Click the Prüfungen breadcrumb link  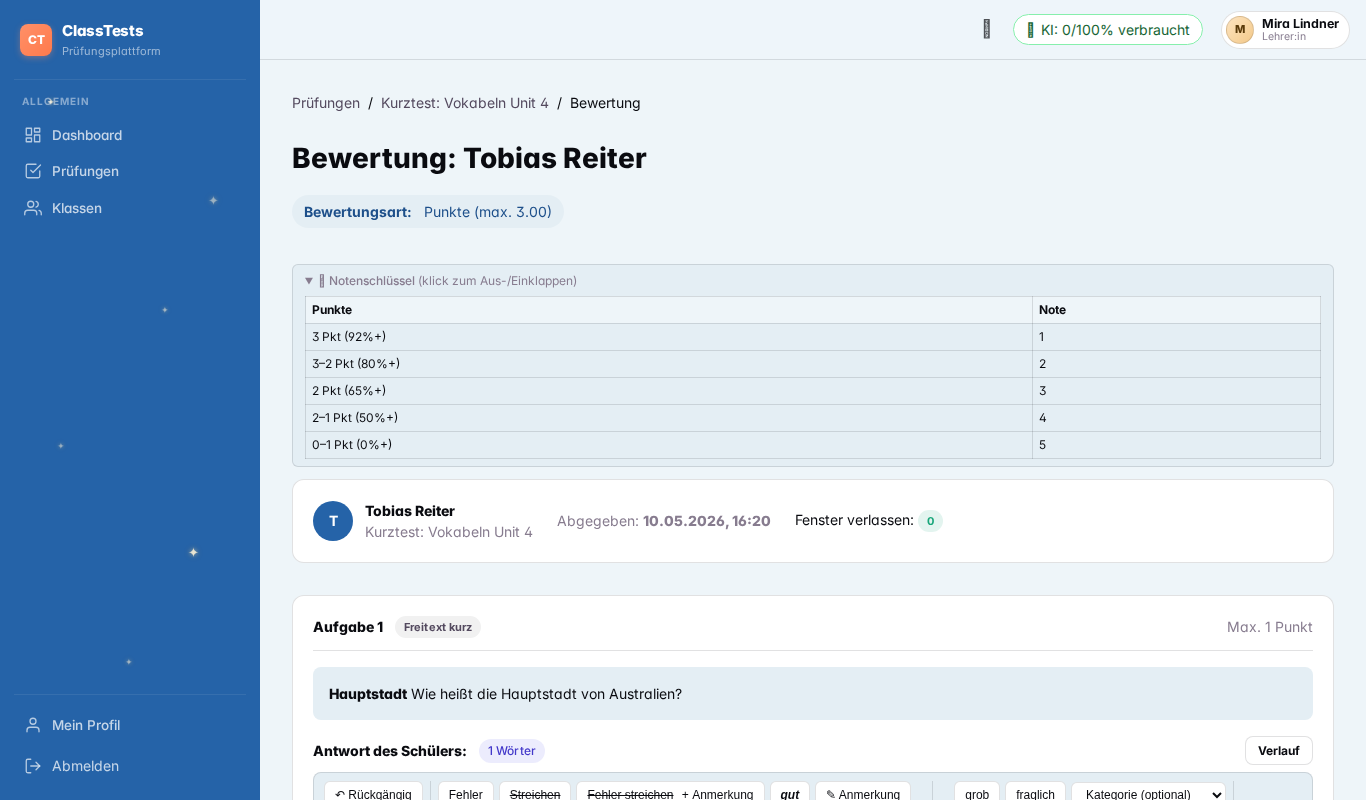click(x=326, y=103)
